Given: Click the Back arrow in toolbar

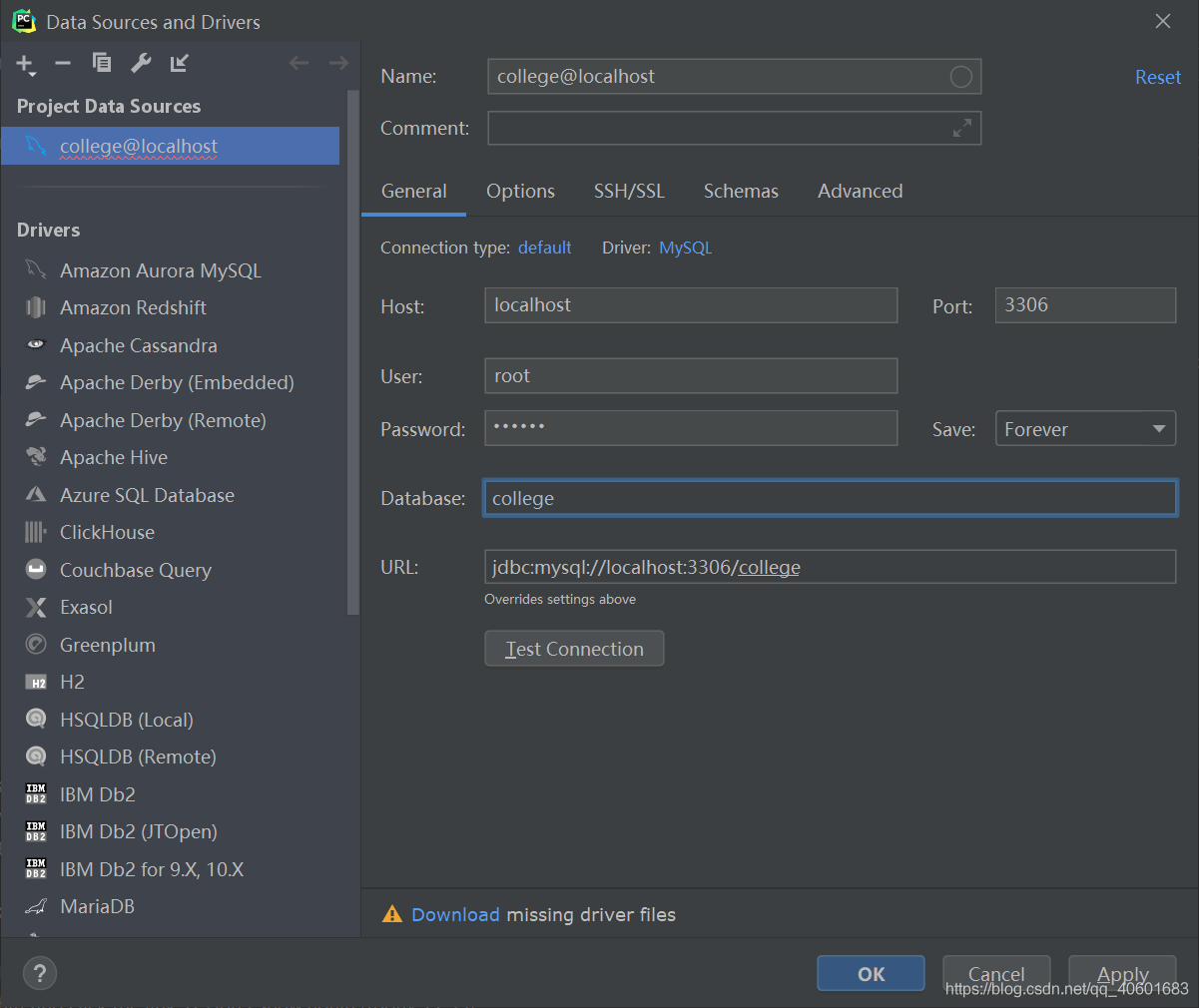Looking at the screenshot, I should click(x=299, y=63).
